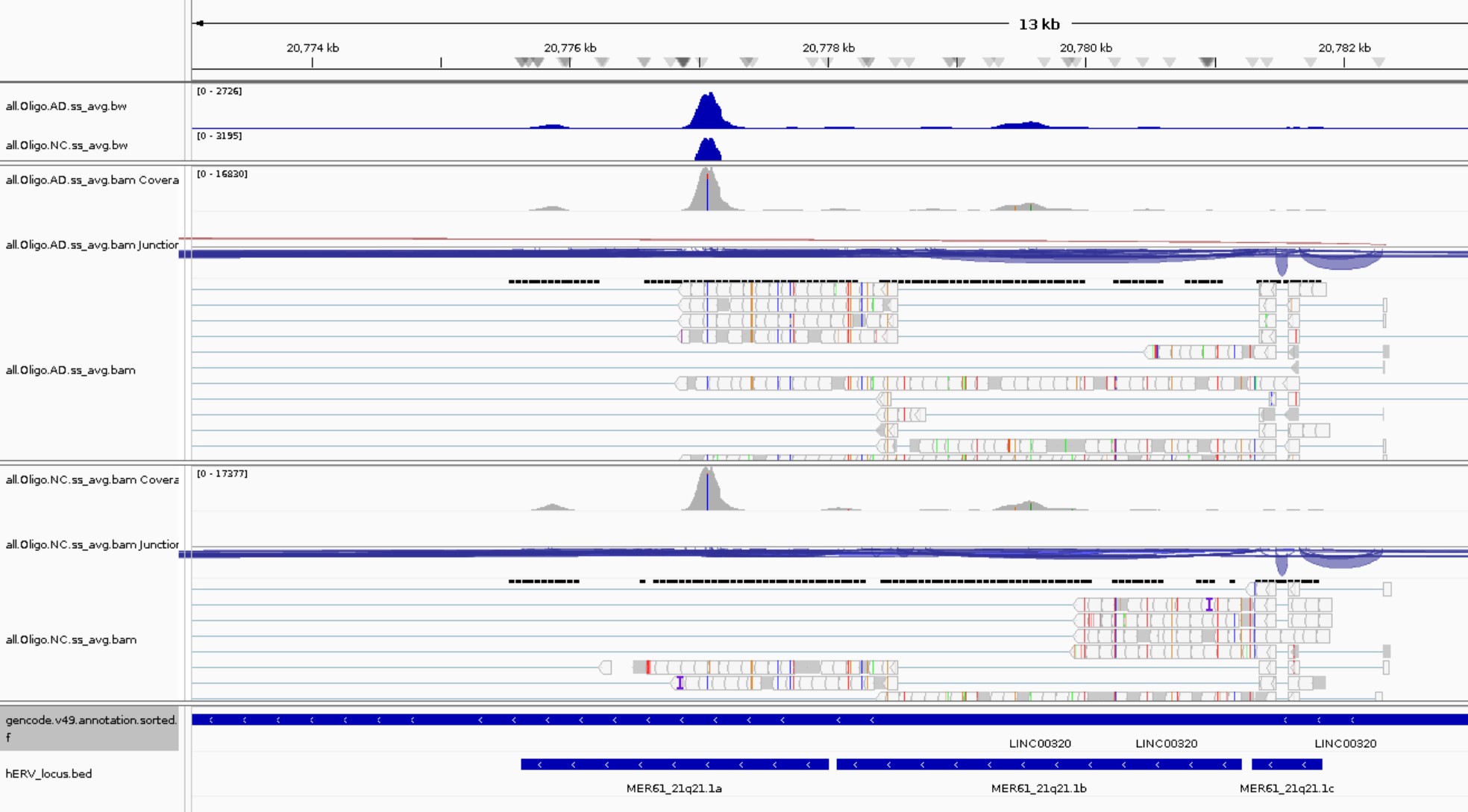Click the MER61_21q21.1b feature bar
Image resolution: width=1468 pixels, height=812 pixels.
(x=1039, y=764)
